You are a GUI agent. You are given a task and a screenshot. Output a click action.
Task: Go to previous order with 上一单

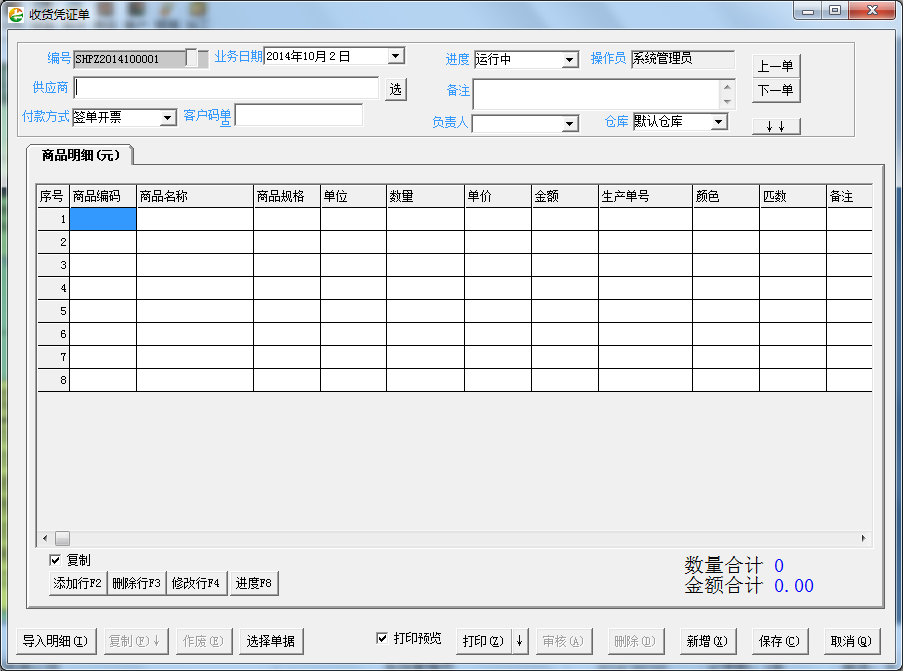(776, 66)
